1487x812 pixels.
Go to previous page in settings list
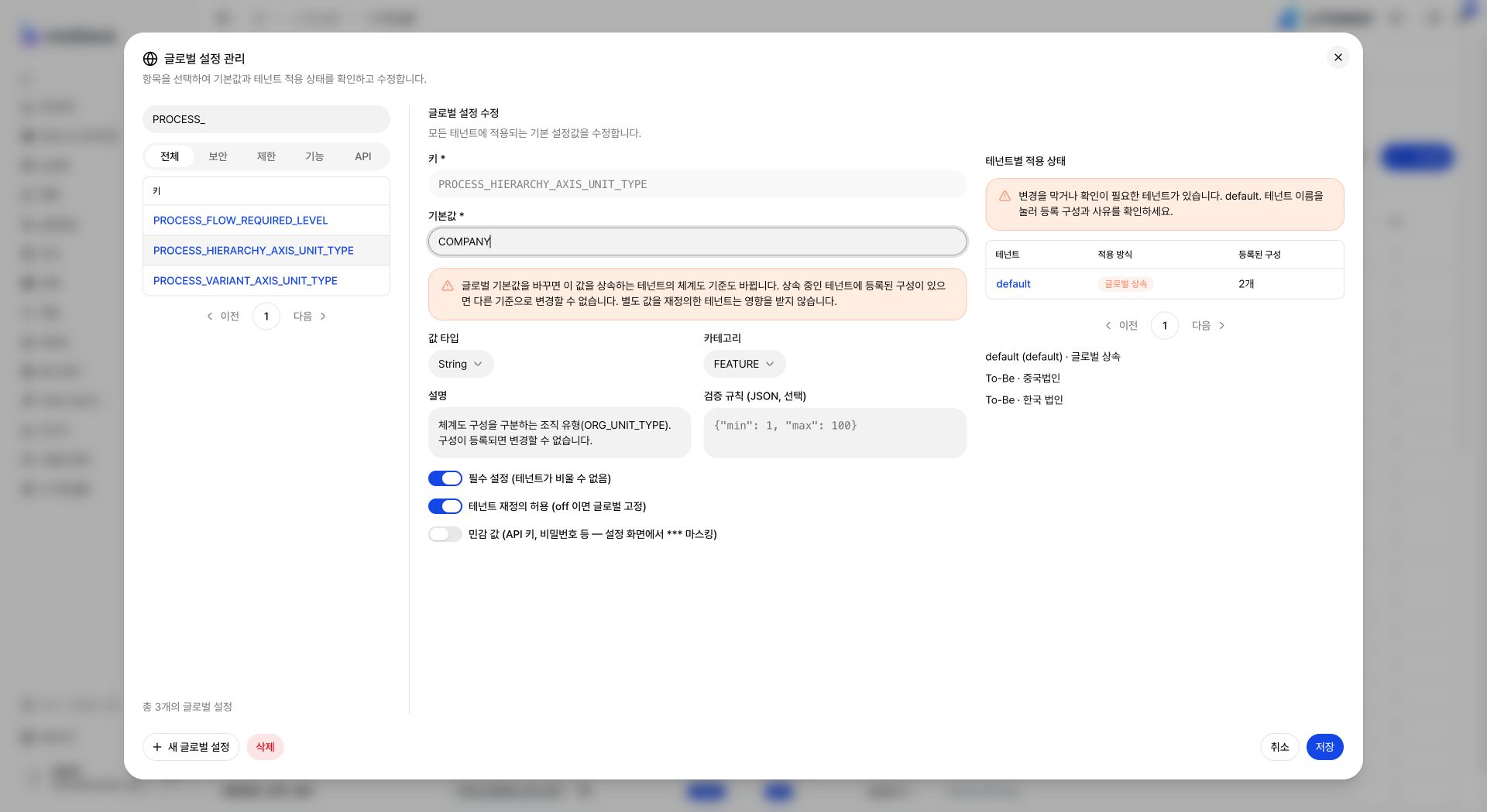coord(223,316)
